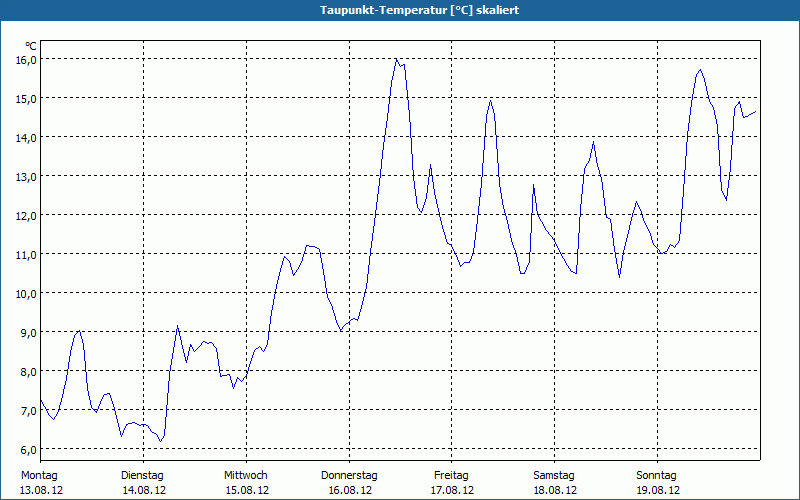Click the '15.08.12' date label

pos(247,490)
